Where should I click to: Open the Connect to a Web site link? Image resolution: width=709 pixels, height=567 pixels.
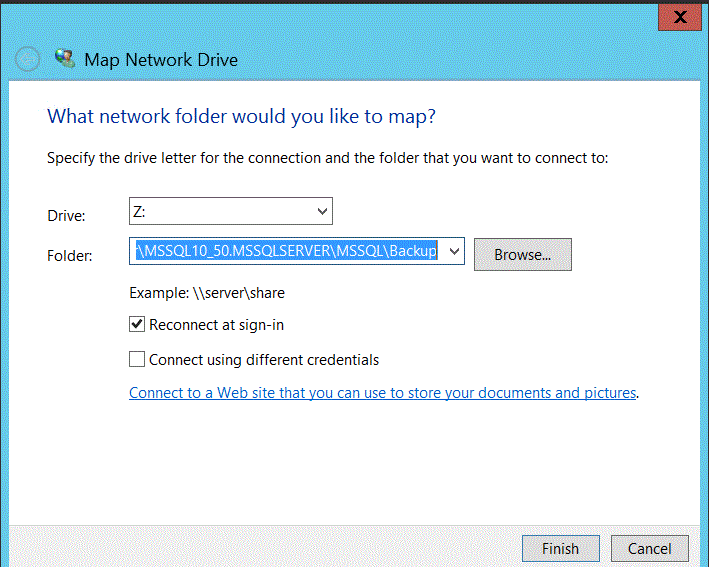click(x=383, y=392)
